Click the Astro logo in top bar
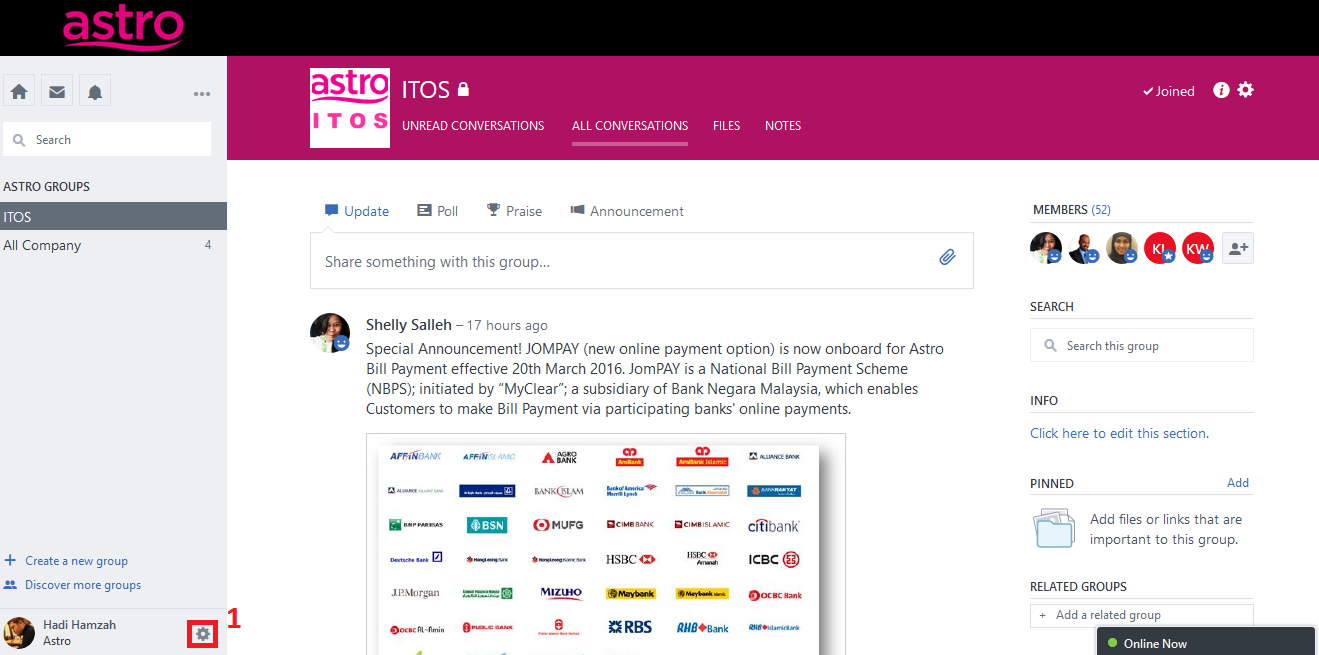 click(123, 27)
